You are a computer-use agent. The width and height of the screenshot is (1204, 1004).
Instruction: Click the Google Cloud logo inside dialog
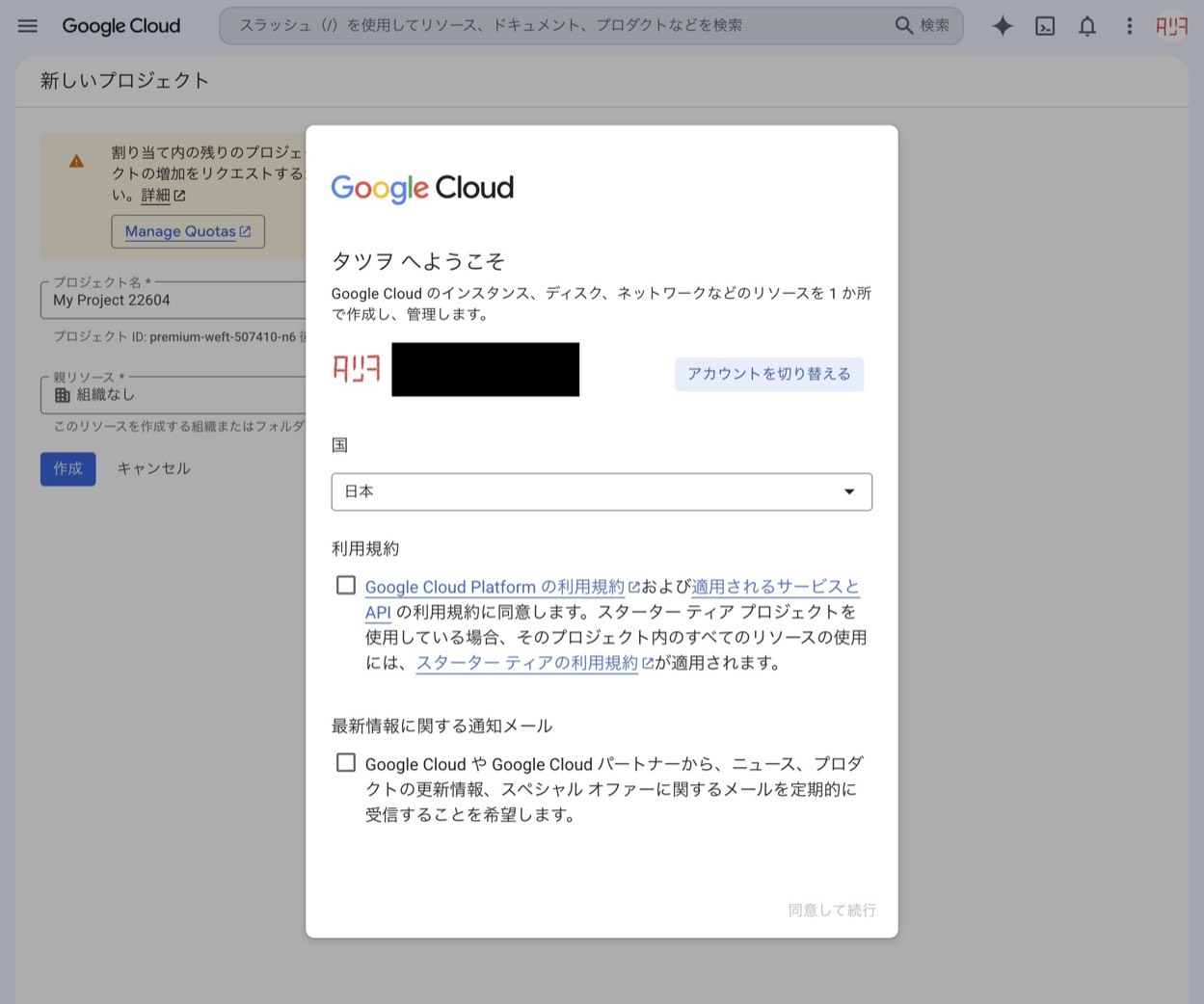[422, 188]
